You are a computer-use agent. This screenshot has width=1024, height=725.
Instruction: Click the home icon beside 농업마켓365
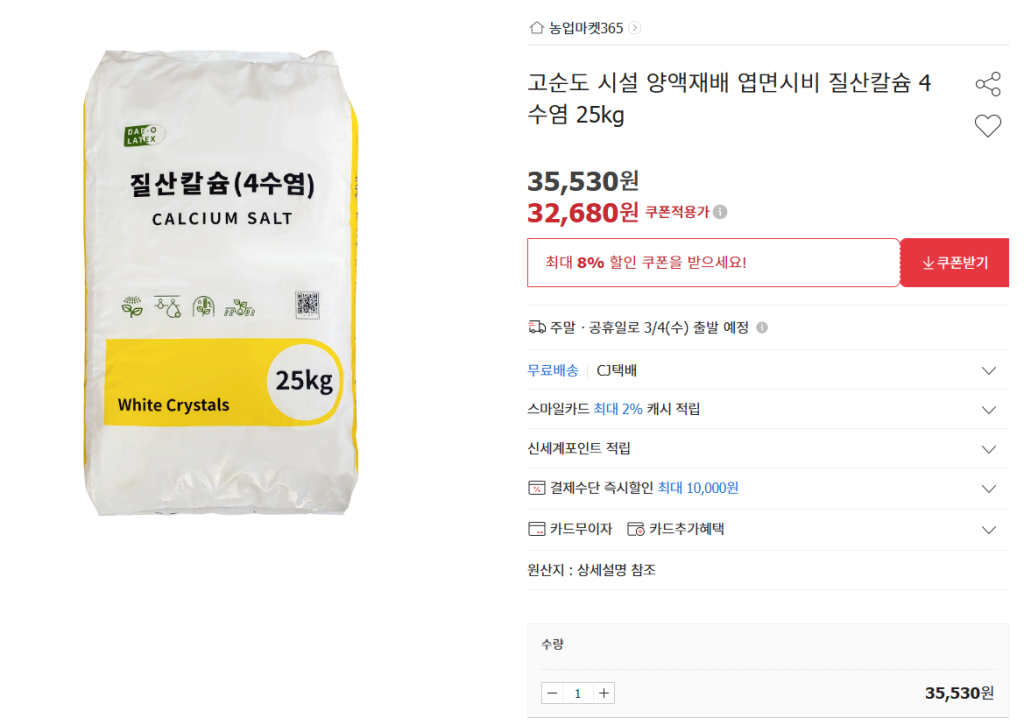coord(537,28)
